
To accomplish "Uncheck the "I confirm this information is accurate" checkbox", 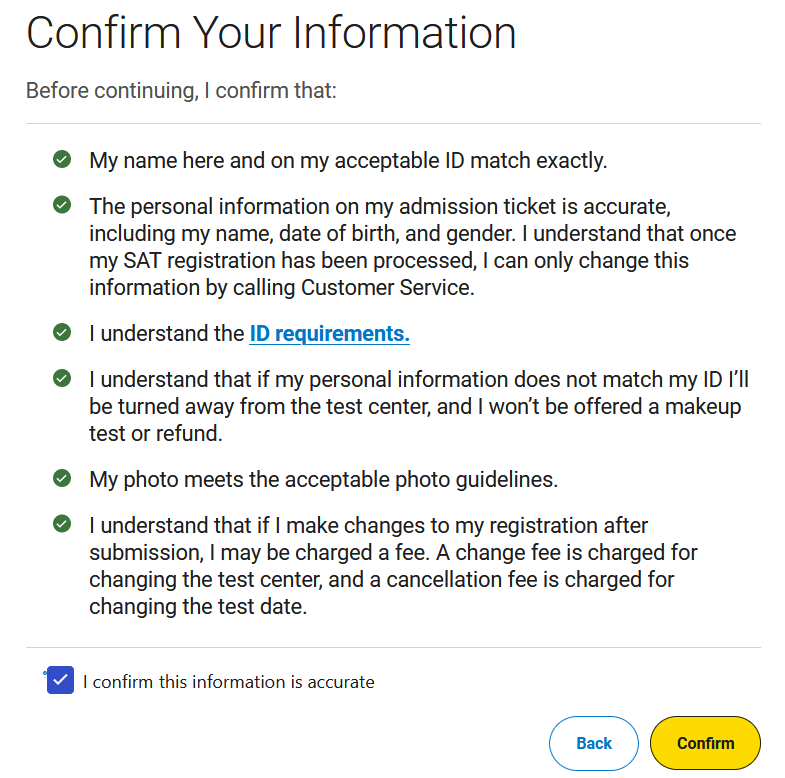I will [61, 681].
